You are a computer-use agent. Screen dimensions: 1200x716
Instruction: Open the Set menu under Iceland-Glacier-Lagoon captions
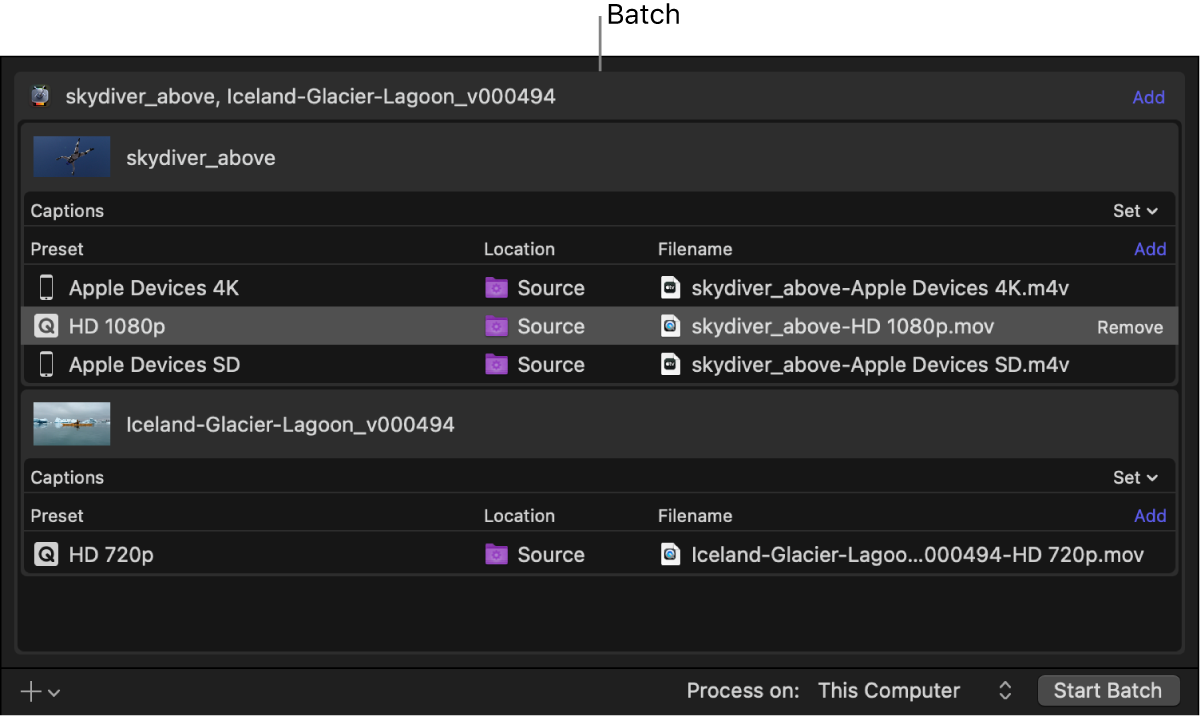1136,477
